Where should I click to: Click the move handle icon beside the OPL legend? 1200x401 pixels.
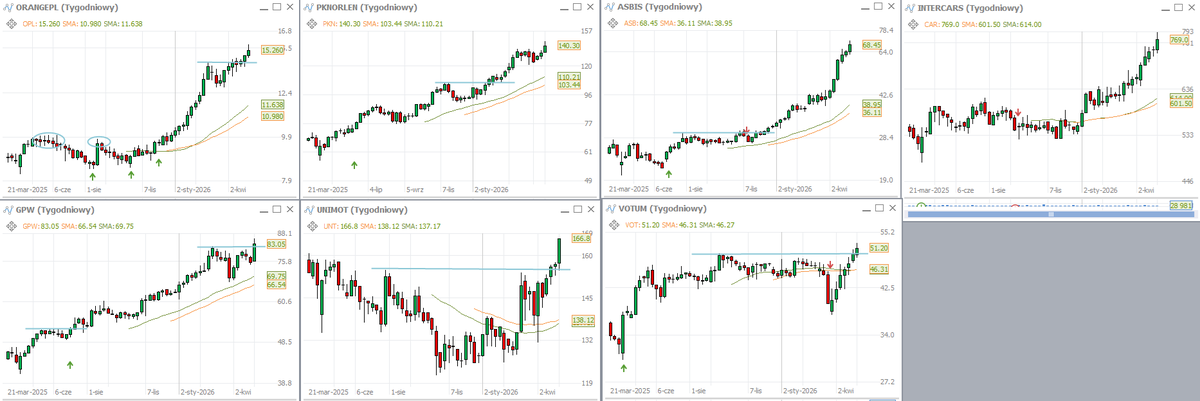[10, 23]
